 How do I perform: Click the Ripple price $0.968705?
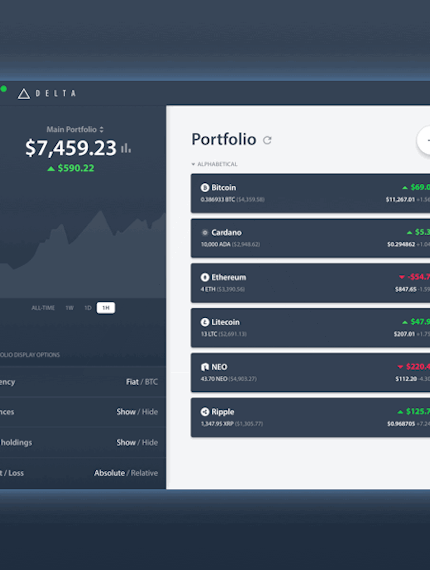tap(401, 424)
